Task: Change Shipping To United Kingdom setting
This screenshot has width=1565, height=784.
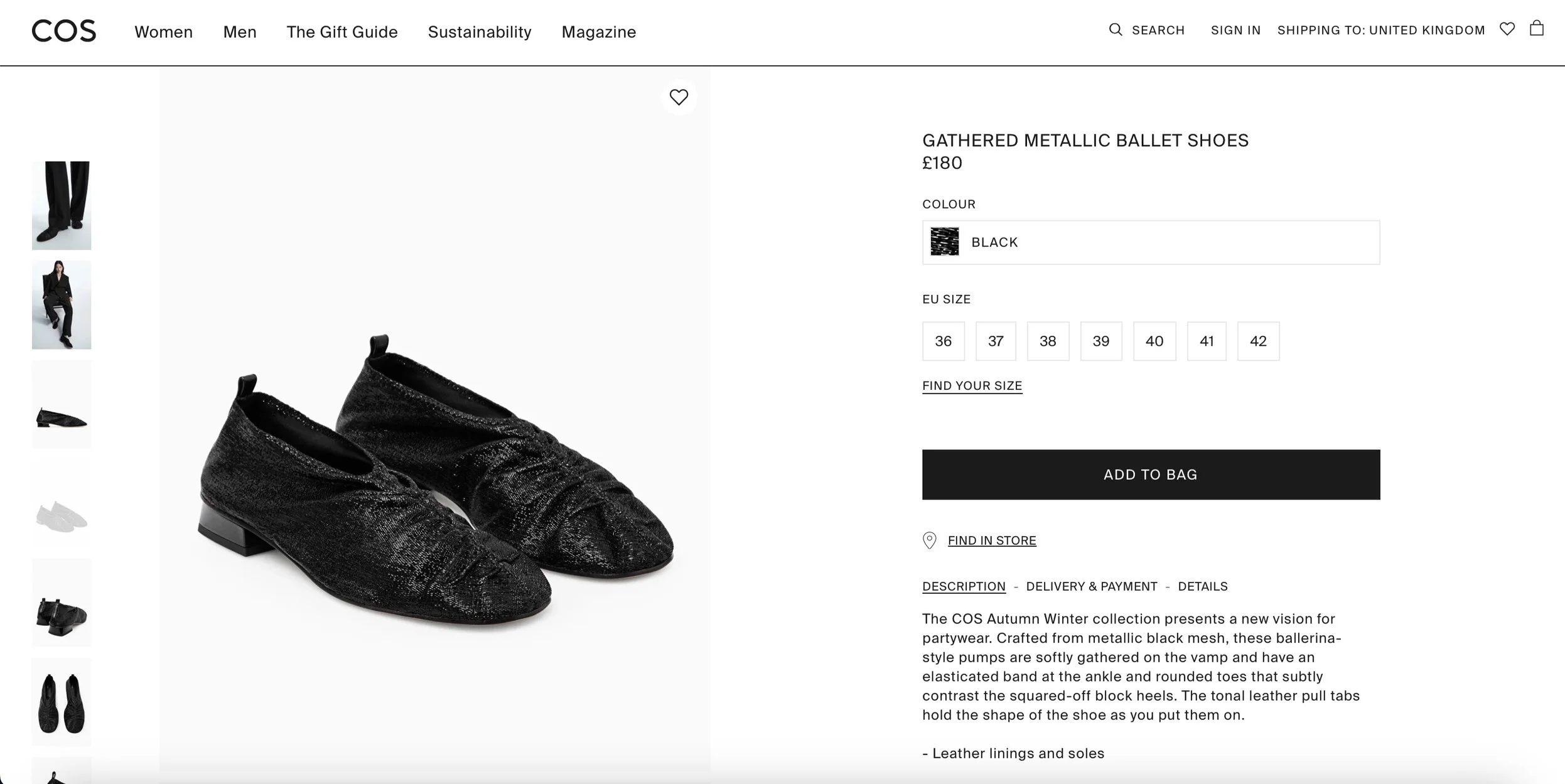Action: coord(1381,30)
